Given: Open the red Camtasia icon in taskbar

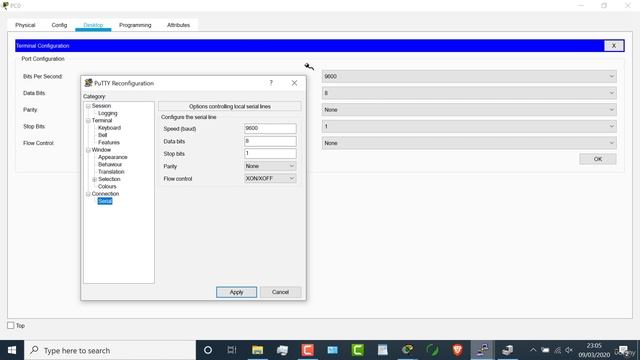Looking at the screenshot, I should (307, 350).
